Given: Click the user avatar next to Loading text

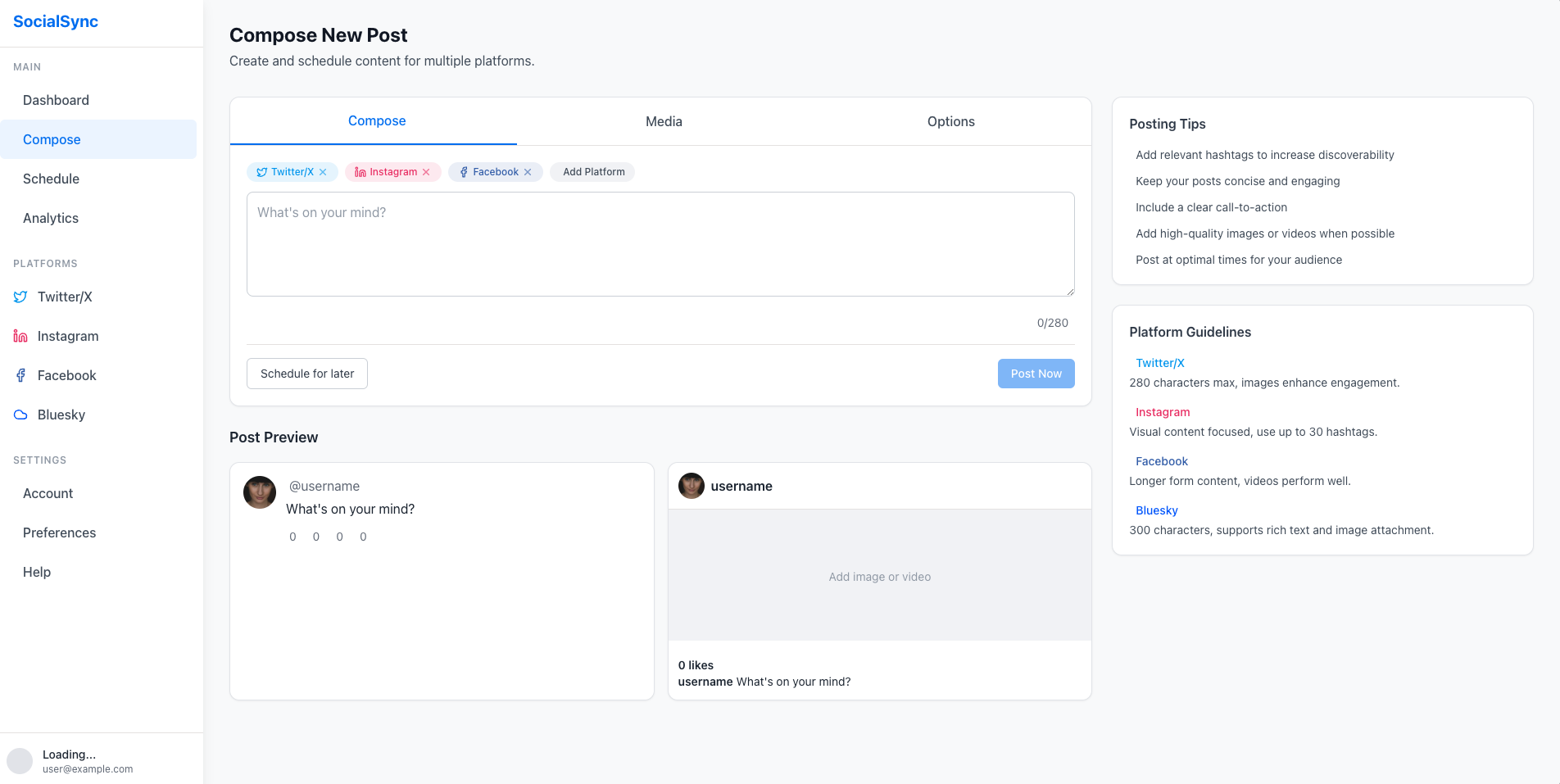Looking at the screenshot, I should tap(20, 761).
